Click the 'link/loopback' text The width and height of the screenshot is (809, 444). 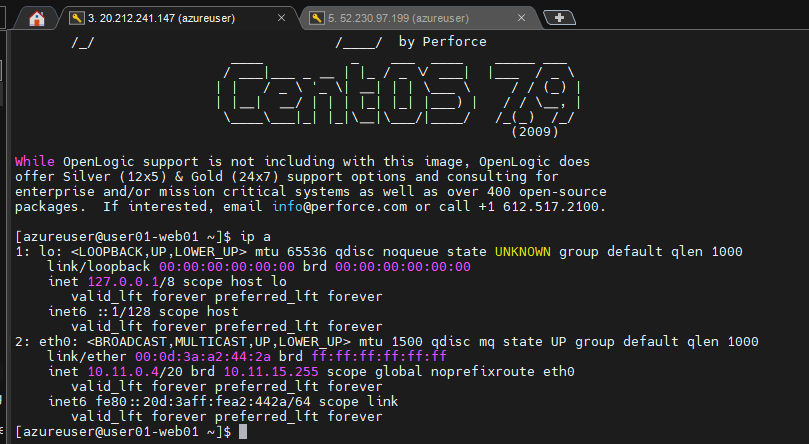(x=99, y=267)
